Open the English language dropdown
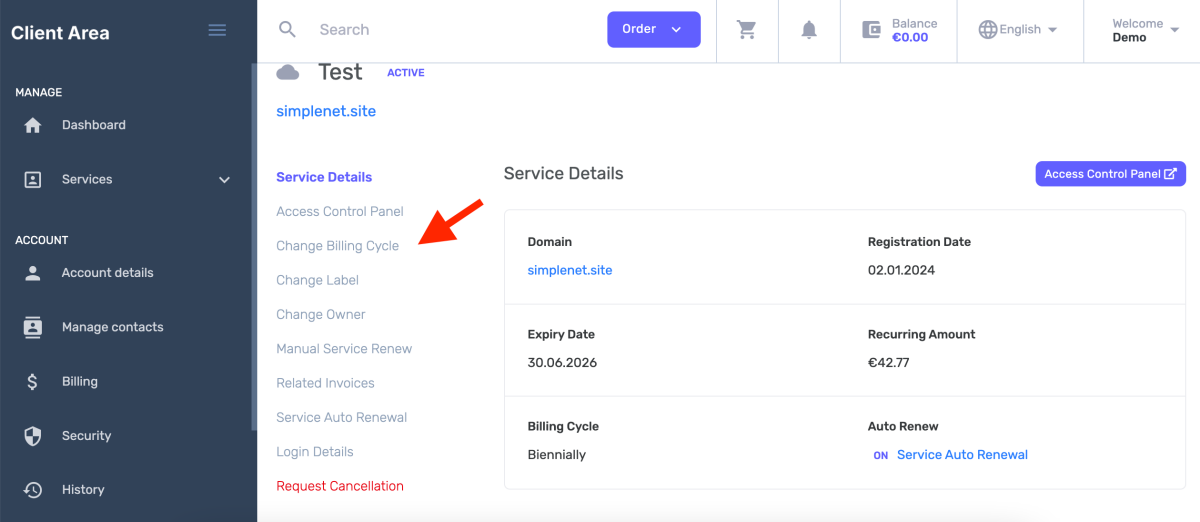 1019,30
